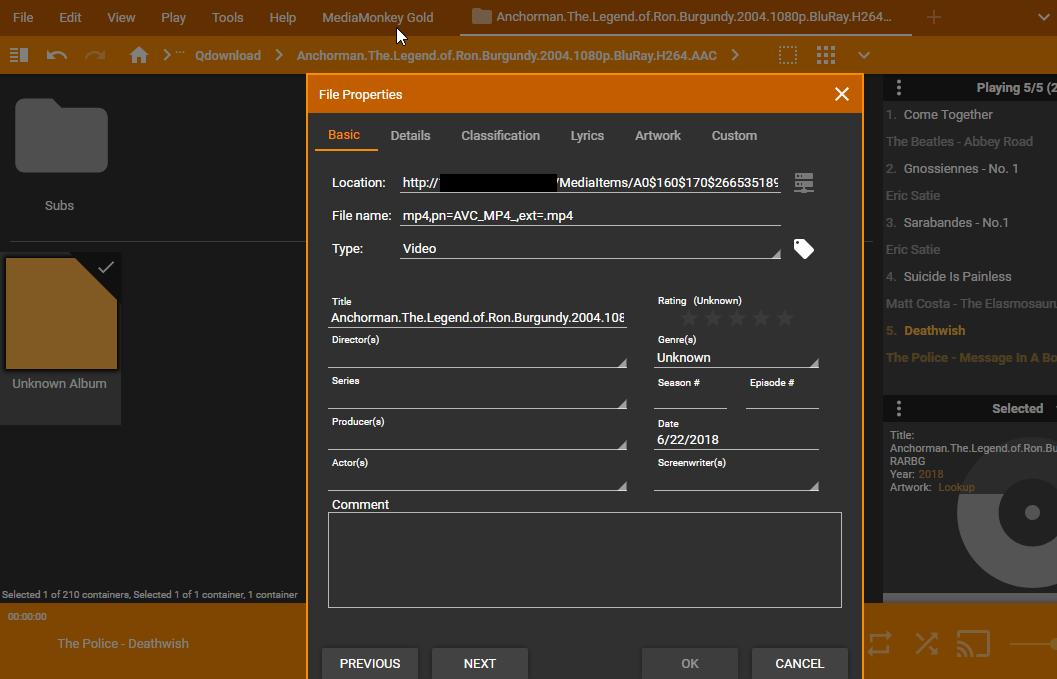1057x679 pixels.
Task: Open the Tools menu
Action: (227, 18)
